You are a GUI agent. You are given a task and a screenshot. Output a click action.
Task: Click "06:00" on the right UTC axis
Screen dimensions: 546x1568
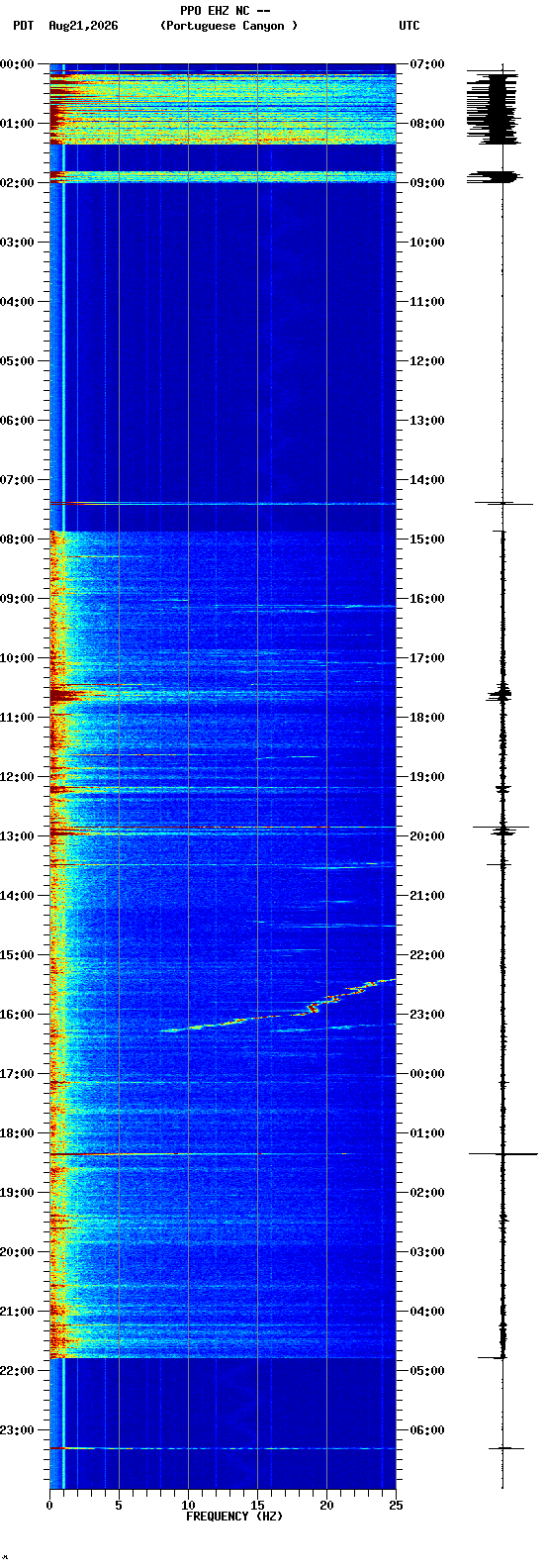[x=427, y=1429]
